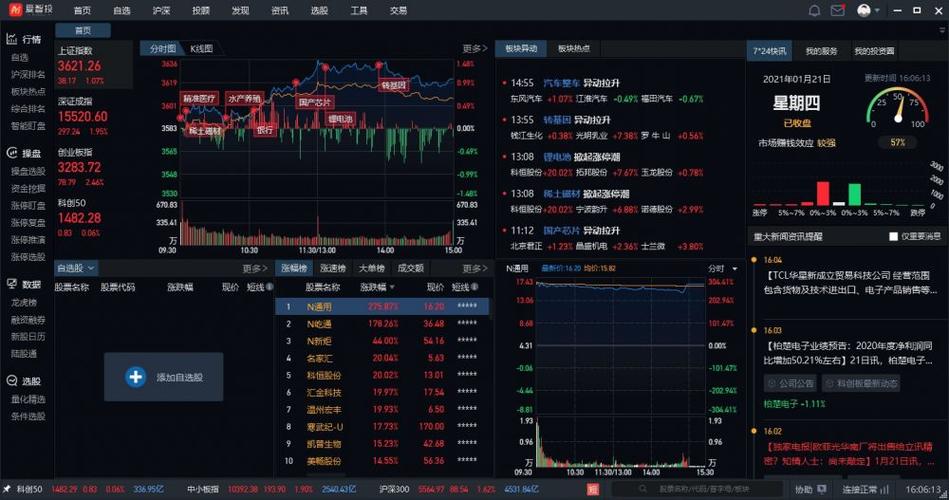Click the panel layout icon below the close button
This screenshot has width=949, height=500.
942,30
